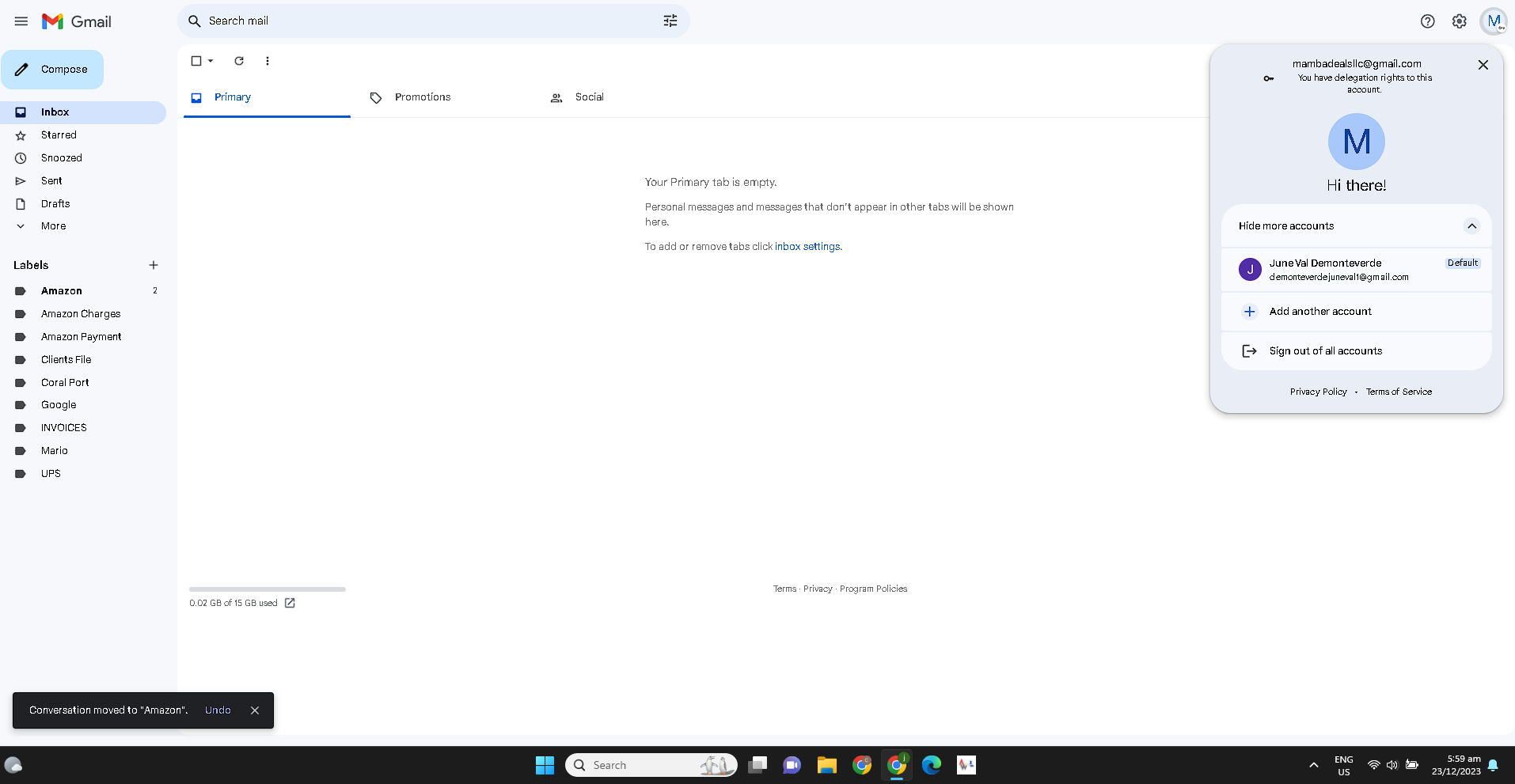Open the Support help icon
This screenshot has height=784, width=1515.
point(1427,21)
